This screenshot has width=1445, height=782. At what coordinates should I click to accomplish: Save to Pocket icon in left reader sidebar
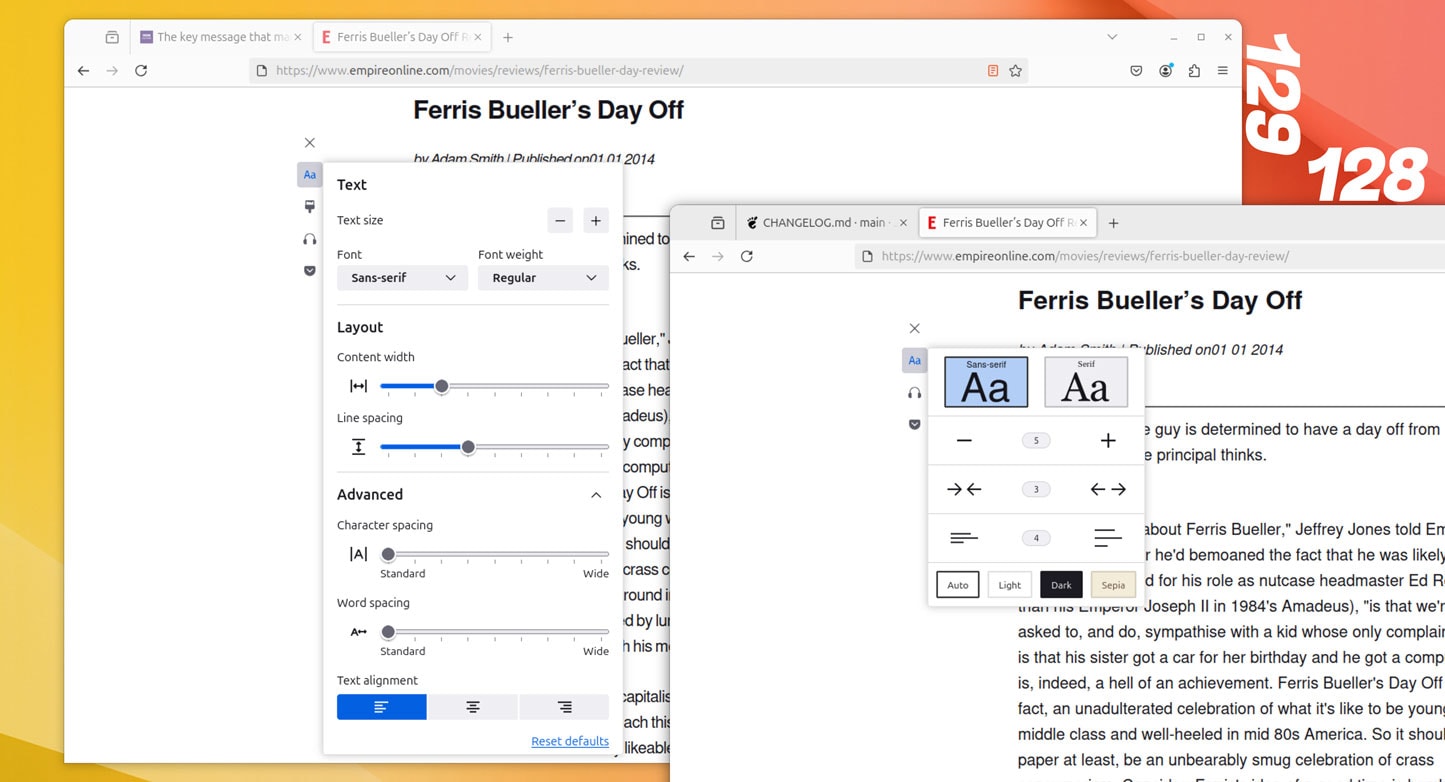coord(310,271)
